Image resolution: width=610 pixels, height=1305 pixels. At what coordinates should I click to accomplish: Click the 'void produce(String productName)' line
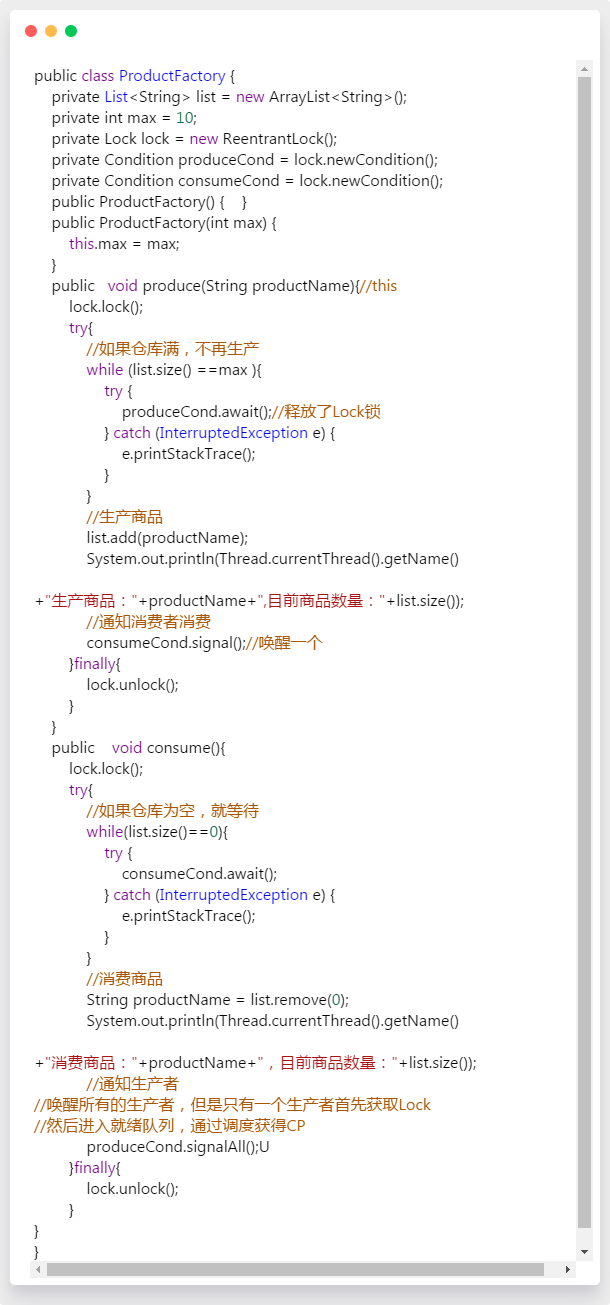(224, 286)
